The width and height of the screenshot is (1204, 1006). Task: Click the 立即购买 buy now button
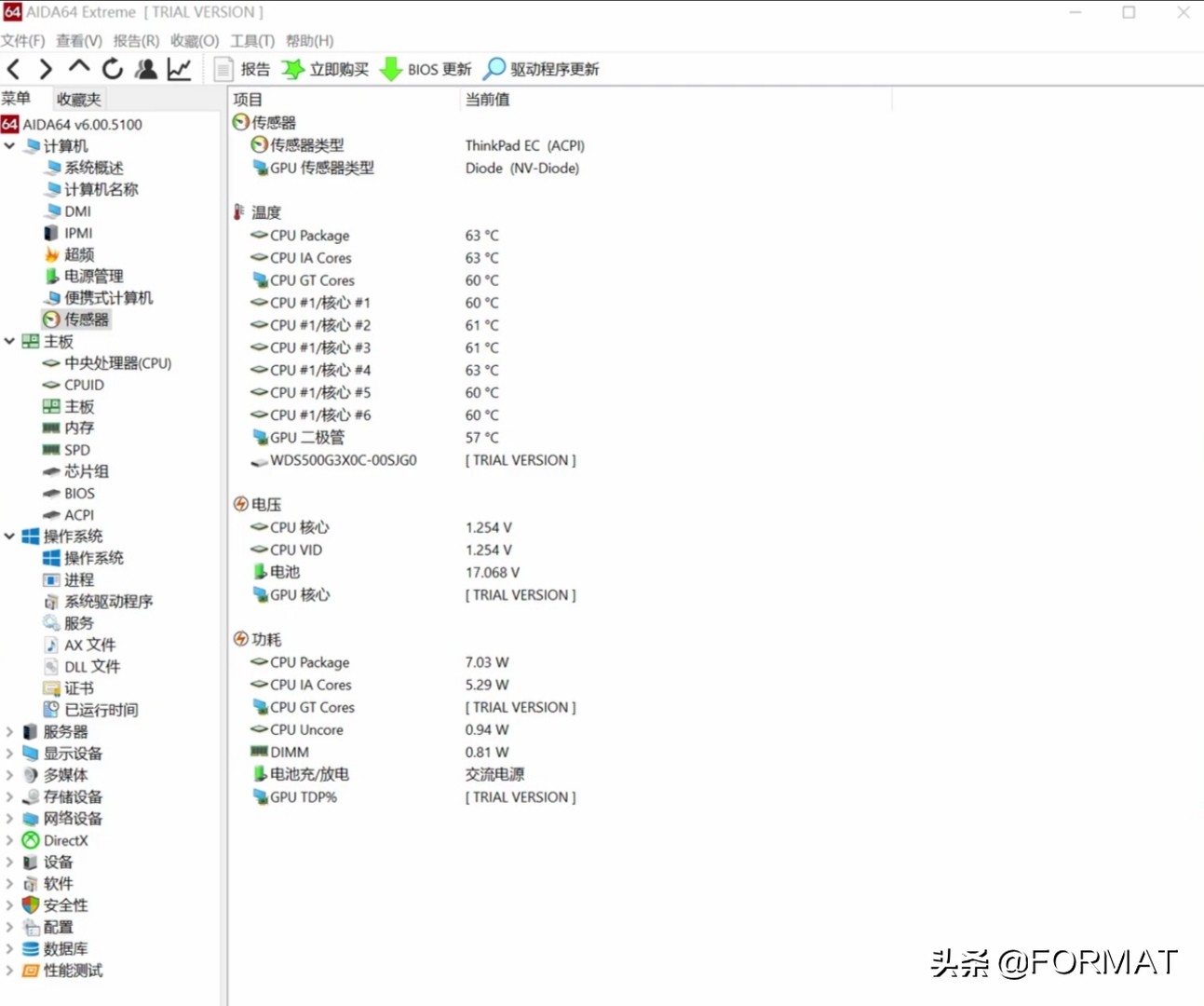click(x=325, y=69)
